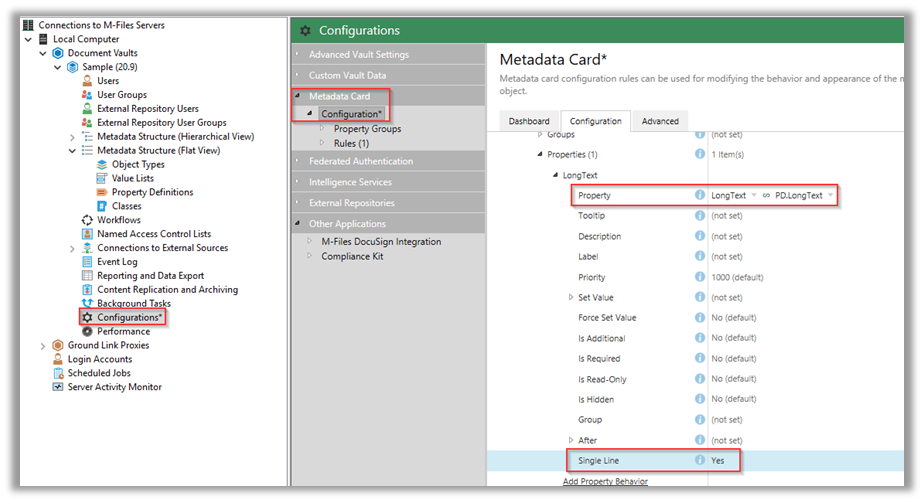Click info icon for Tooltip row
This screenshot has width=924, height=502.
pos(699,215)
